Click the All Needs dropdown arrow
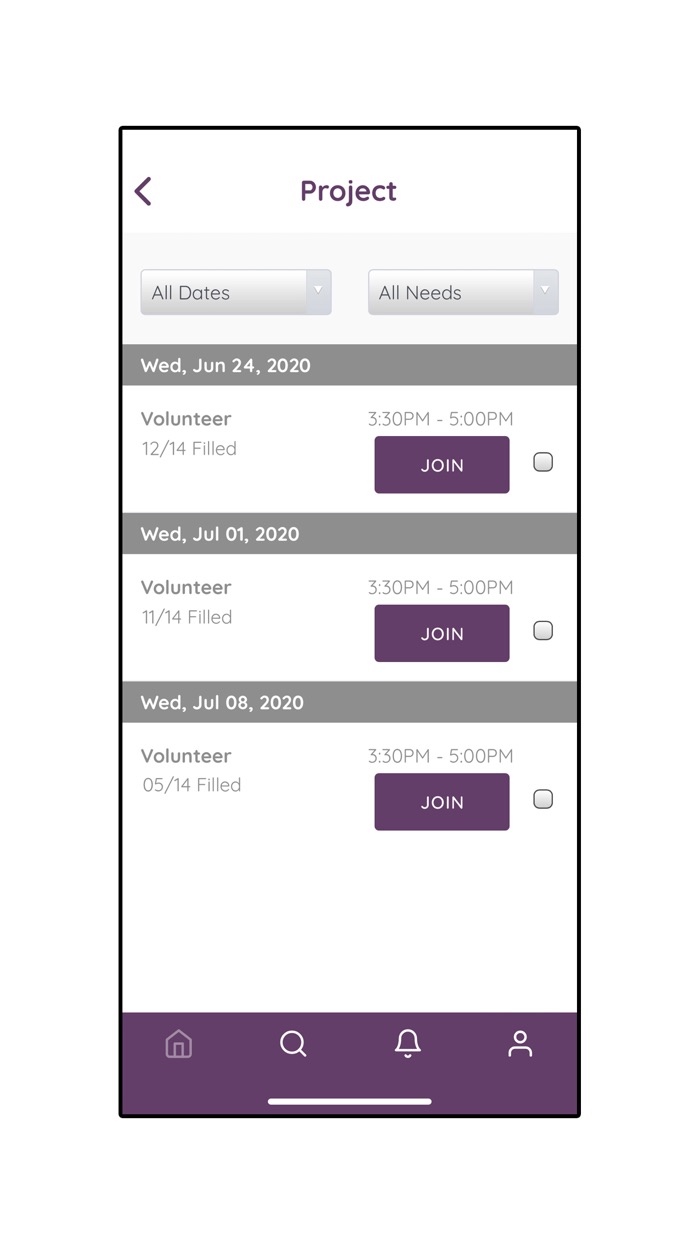 [545, 291]
